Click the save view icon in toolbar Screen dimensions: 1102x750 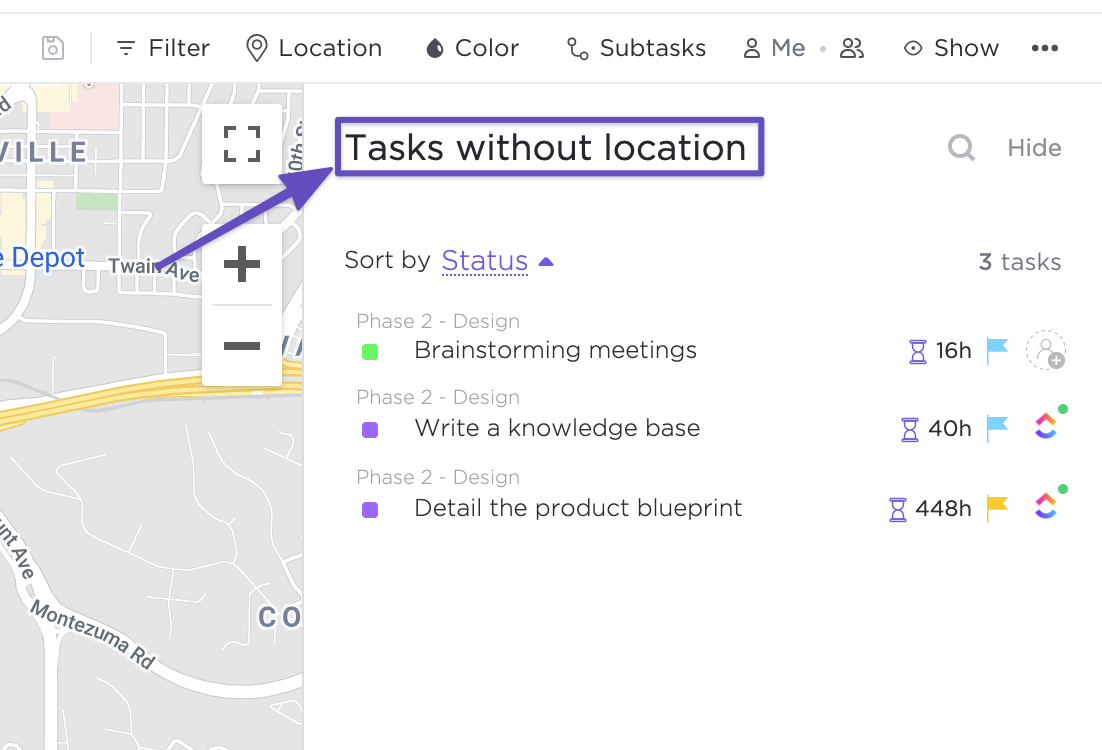point(53,48)
